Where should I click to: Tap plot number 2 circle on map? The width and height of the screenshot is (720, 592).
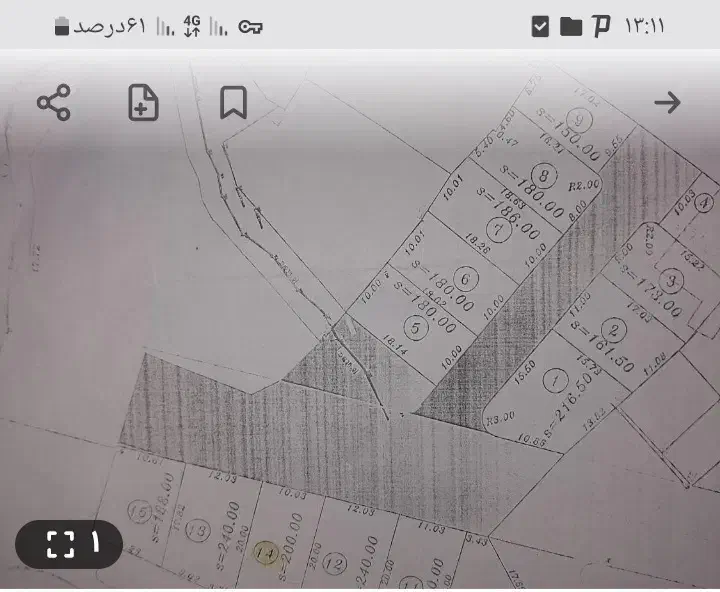click(614, 330)
